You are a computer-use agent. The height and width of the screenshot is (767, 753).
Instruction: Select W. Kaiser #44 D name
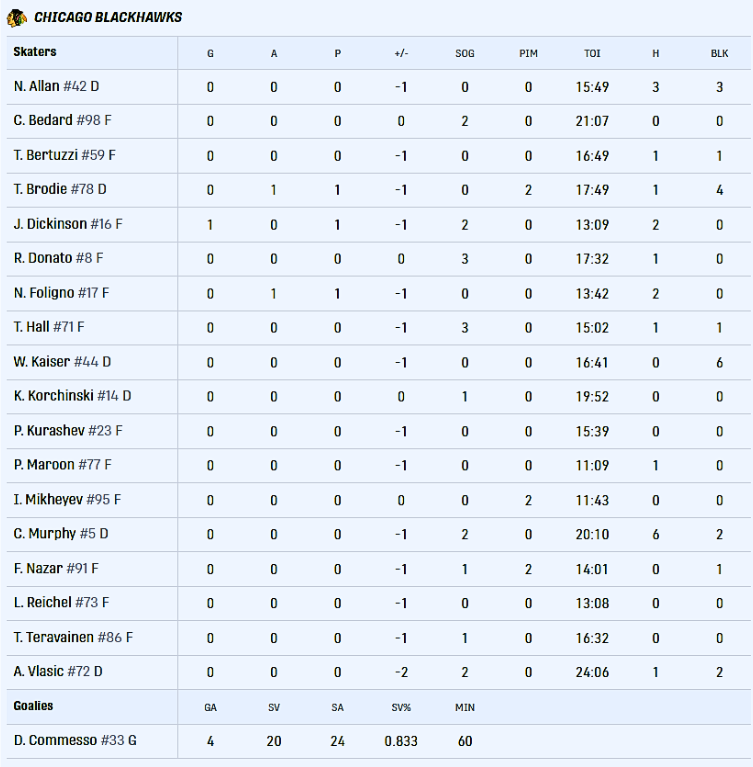[62, 362]
